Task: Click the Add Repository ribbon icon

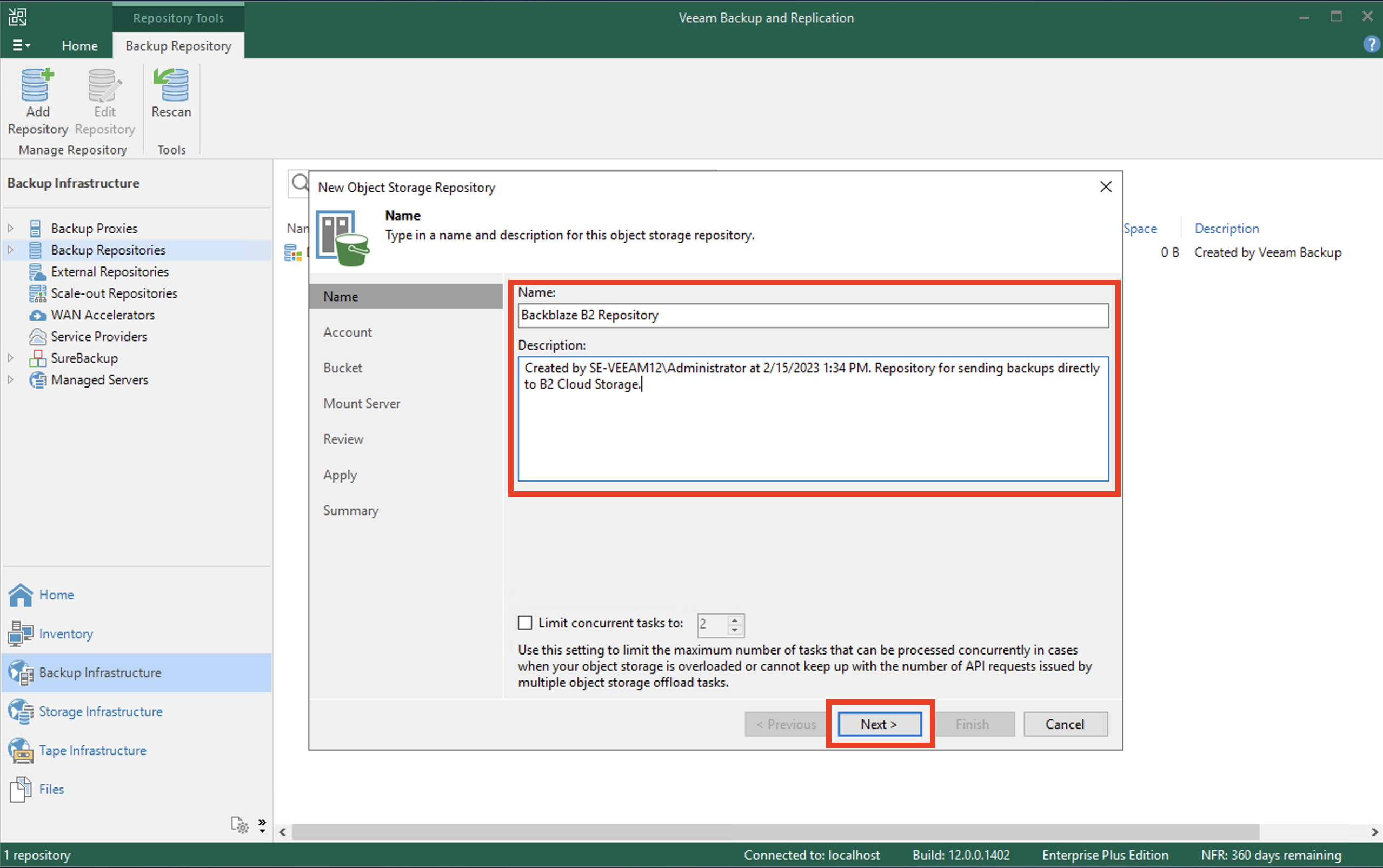Action: click(x=37, y=85)
